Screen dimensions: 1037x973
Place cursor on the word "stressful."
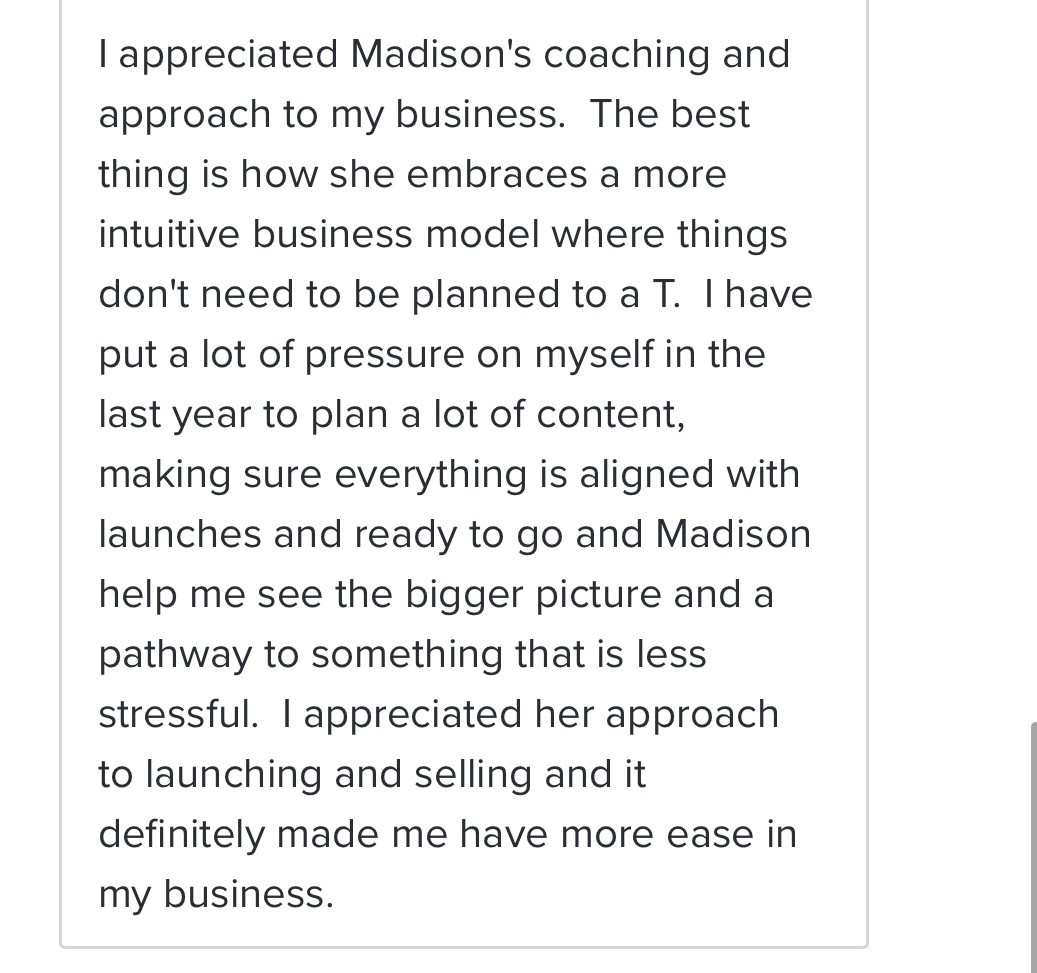pos(177,714)
